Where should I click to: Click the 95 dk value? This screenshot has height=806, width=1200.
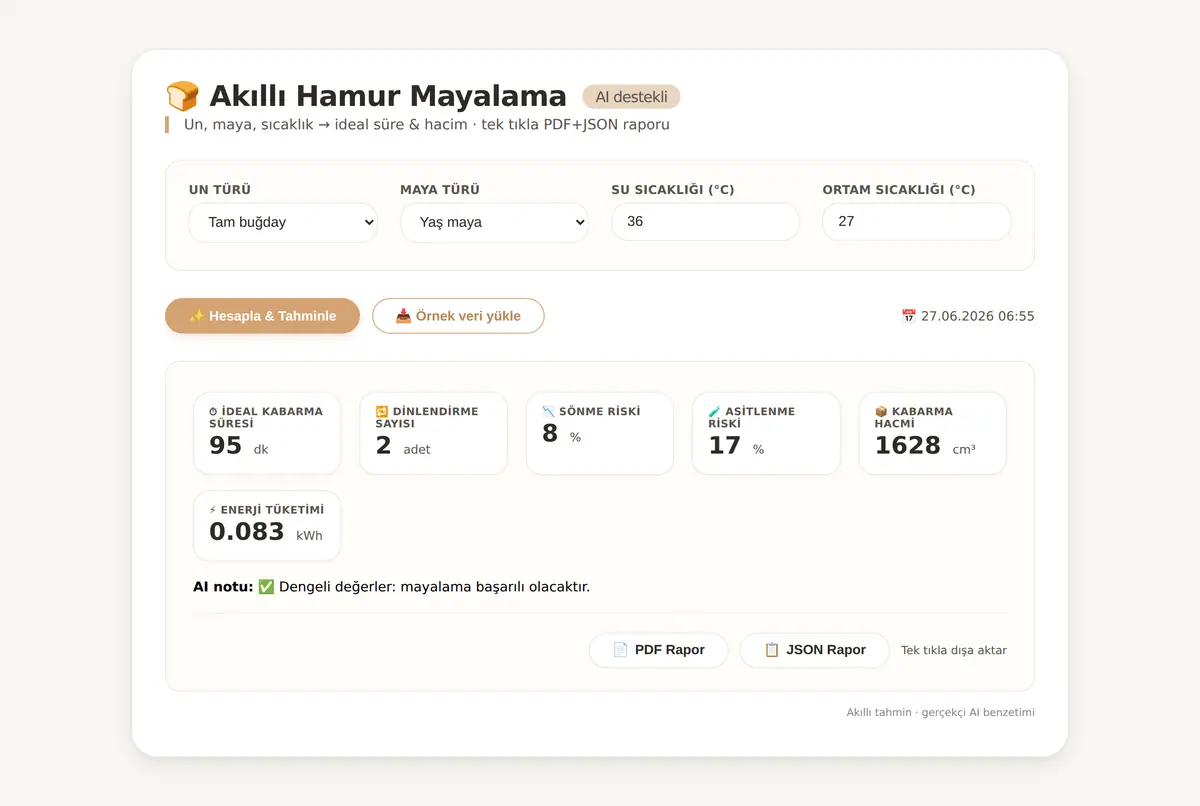[x=238, y=446]
